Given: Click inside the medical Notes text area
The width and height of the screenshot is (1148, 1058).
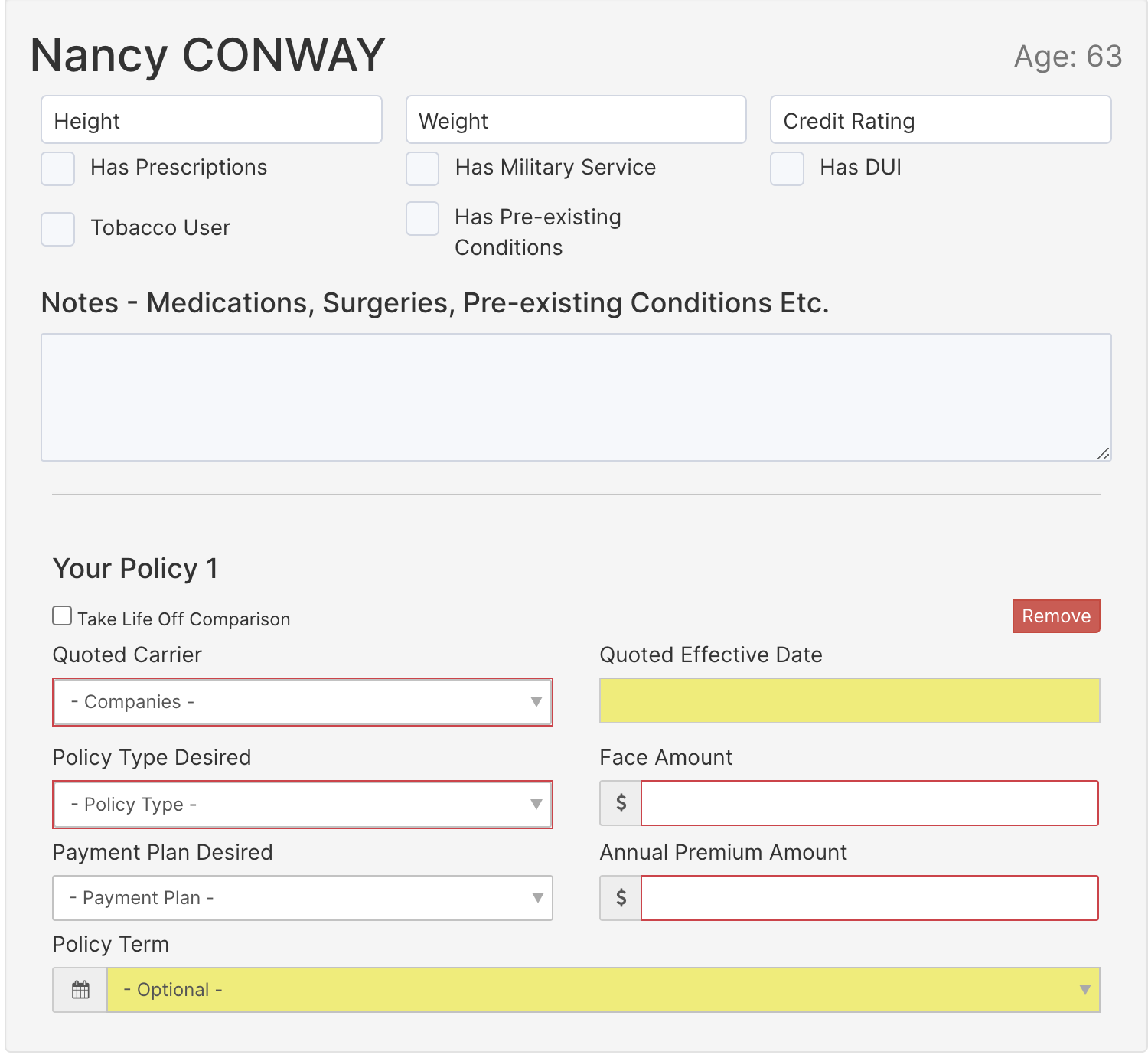Looking at the screenshot, I should tap(576, 397).
